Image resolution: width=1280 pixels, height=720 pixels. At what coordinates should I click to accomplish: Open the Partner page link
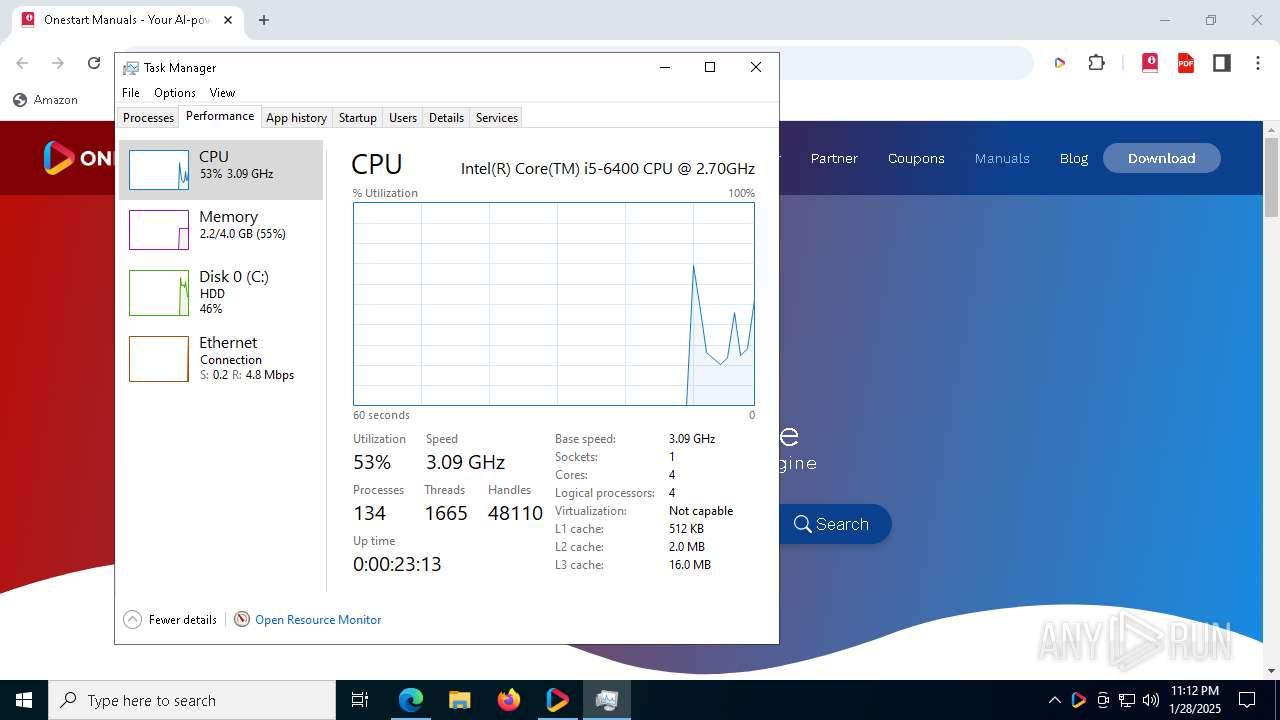[x=834, y=158]
